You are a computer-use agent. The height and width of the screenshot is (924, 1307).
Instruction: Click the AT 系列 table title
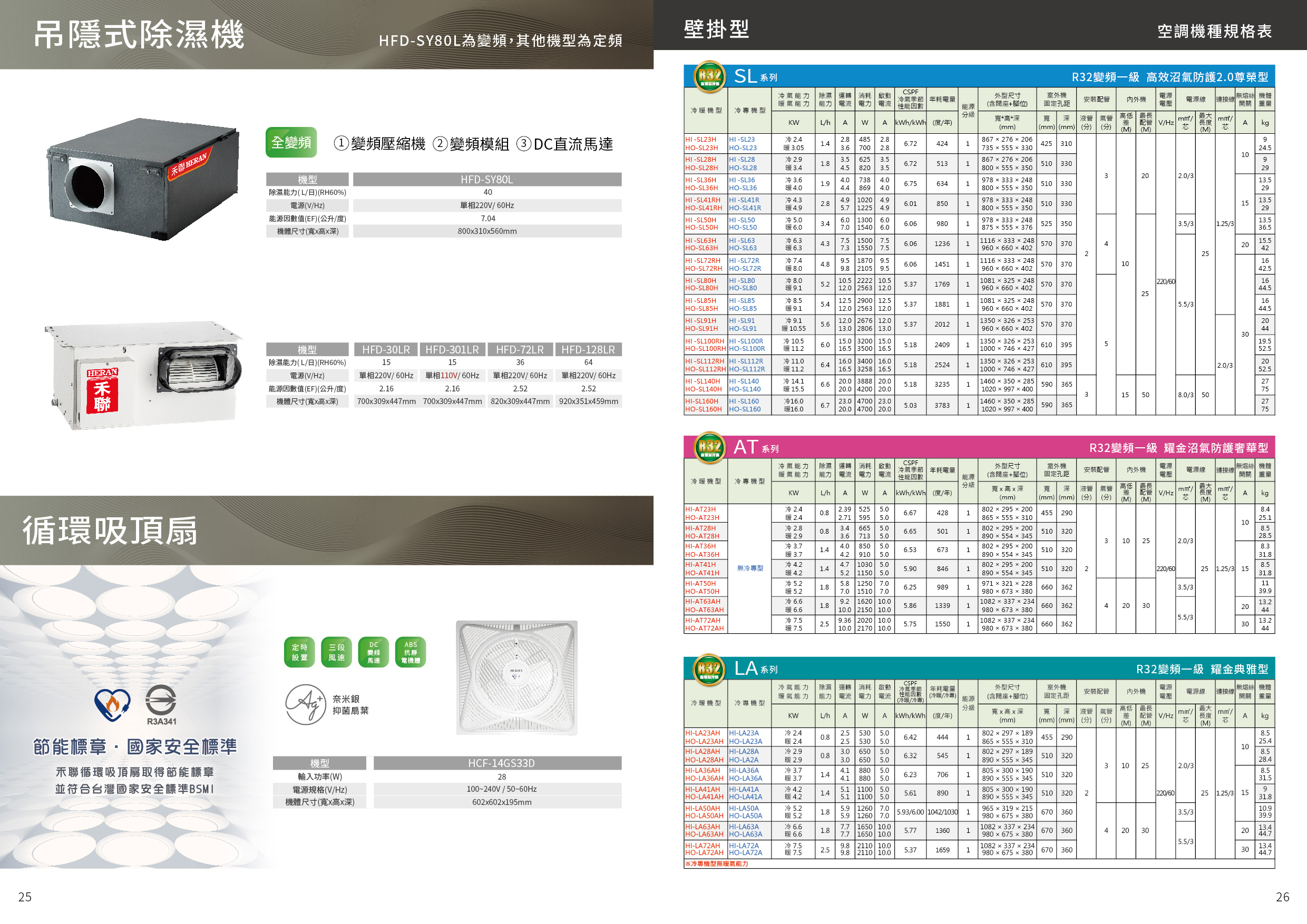[756, 447]
